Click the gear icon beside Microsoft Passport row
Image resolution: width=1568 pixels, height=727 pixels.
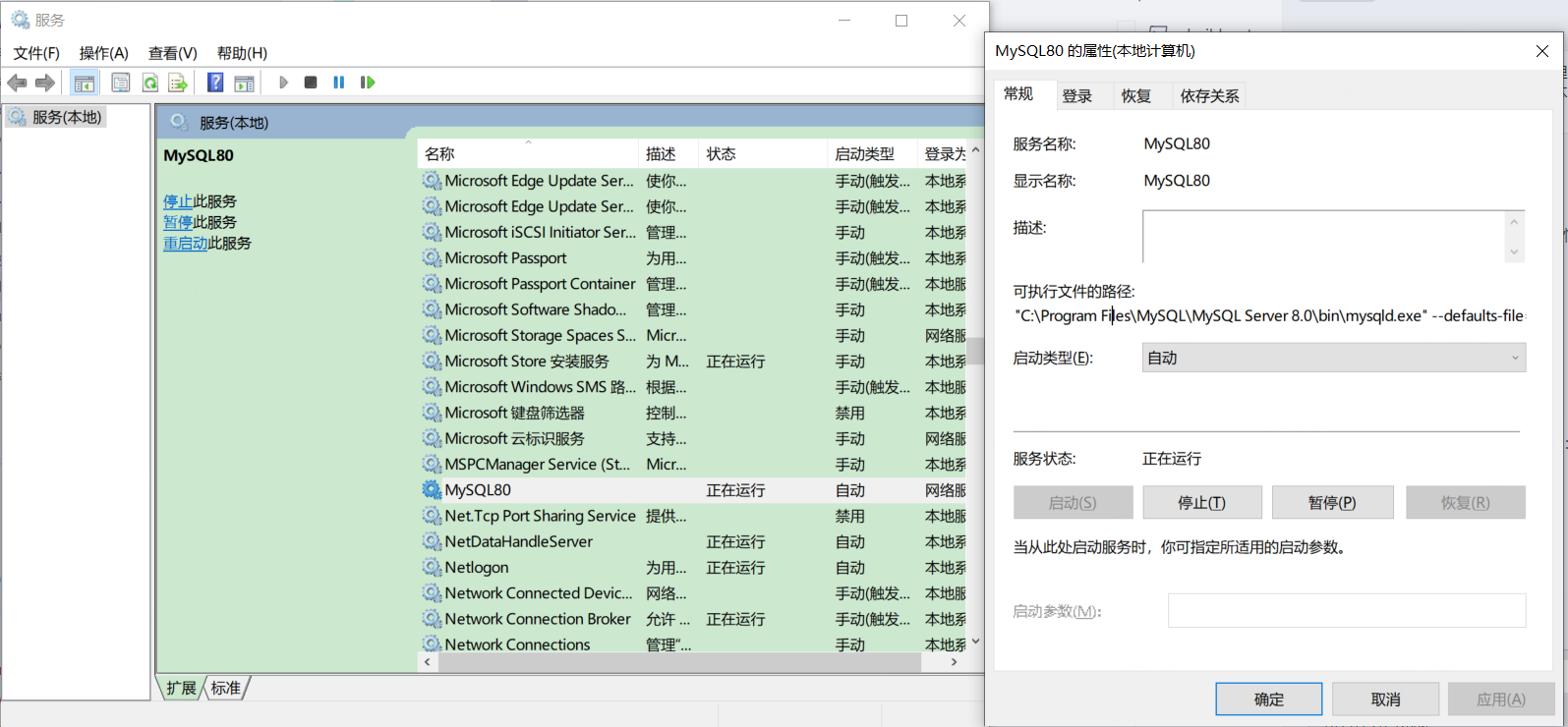click(432, 257)
